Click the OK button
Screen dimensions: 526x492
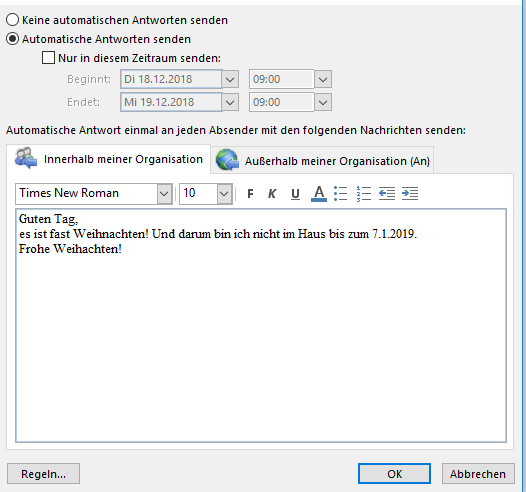394,474
